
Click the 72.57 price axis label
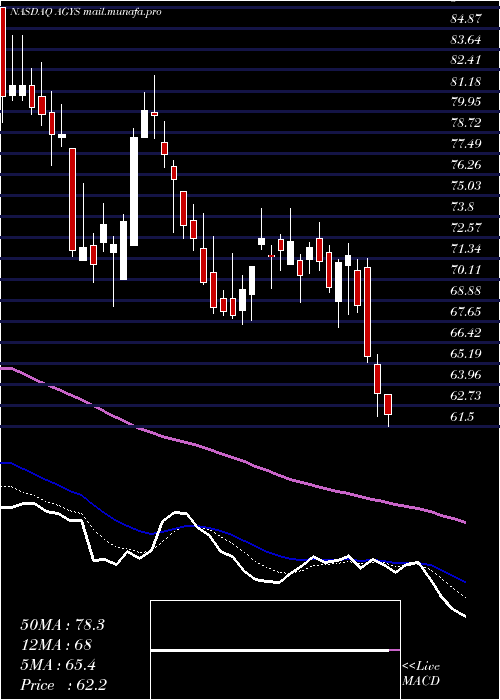pos(466,227)
